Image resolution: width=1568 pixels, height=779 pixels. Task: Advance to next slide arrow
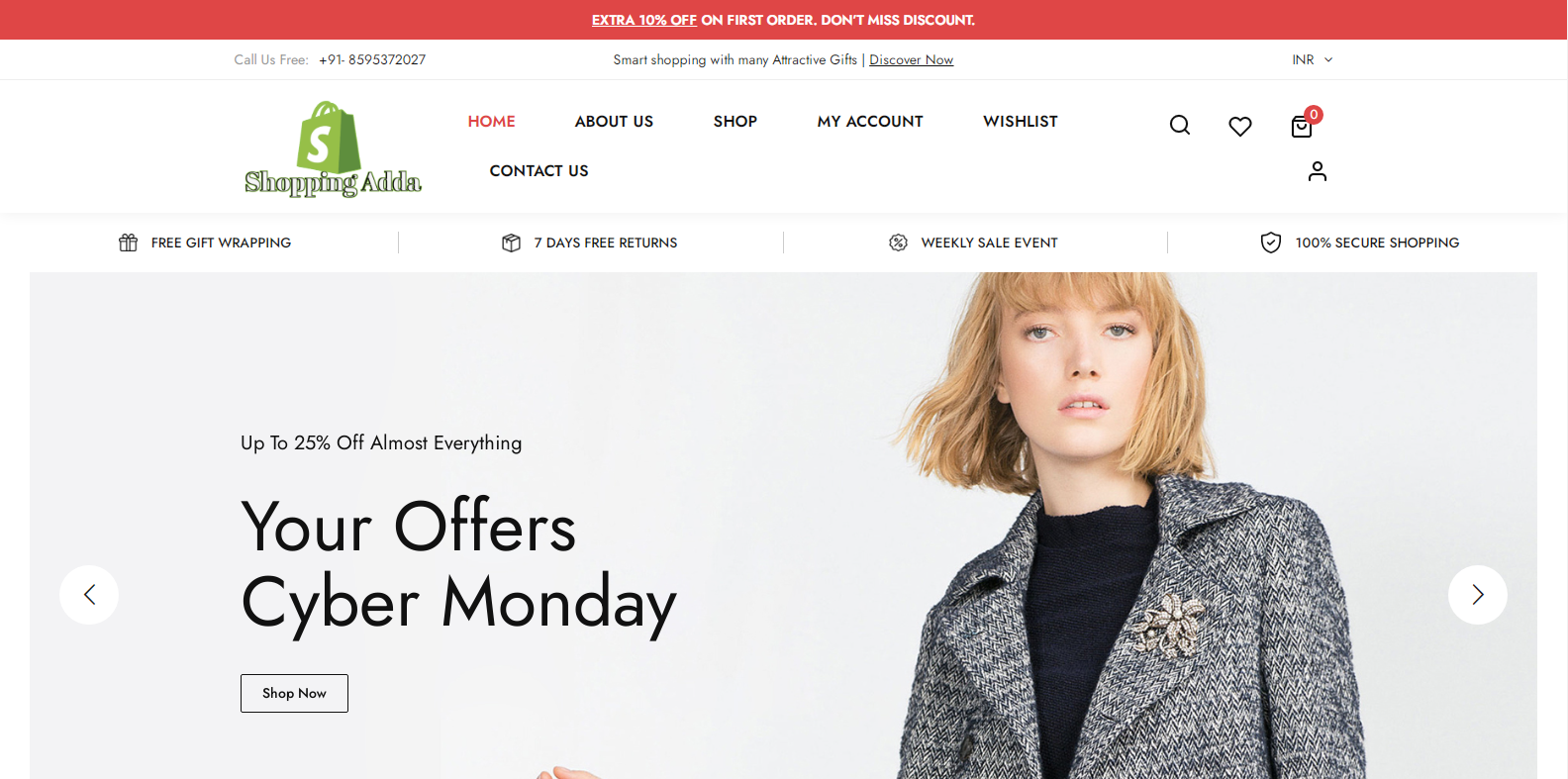[x=1477, y=594]
